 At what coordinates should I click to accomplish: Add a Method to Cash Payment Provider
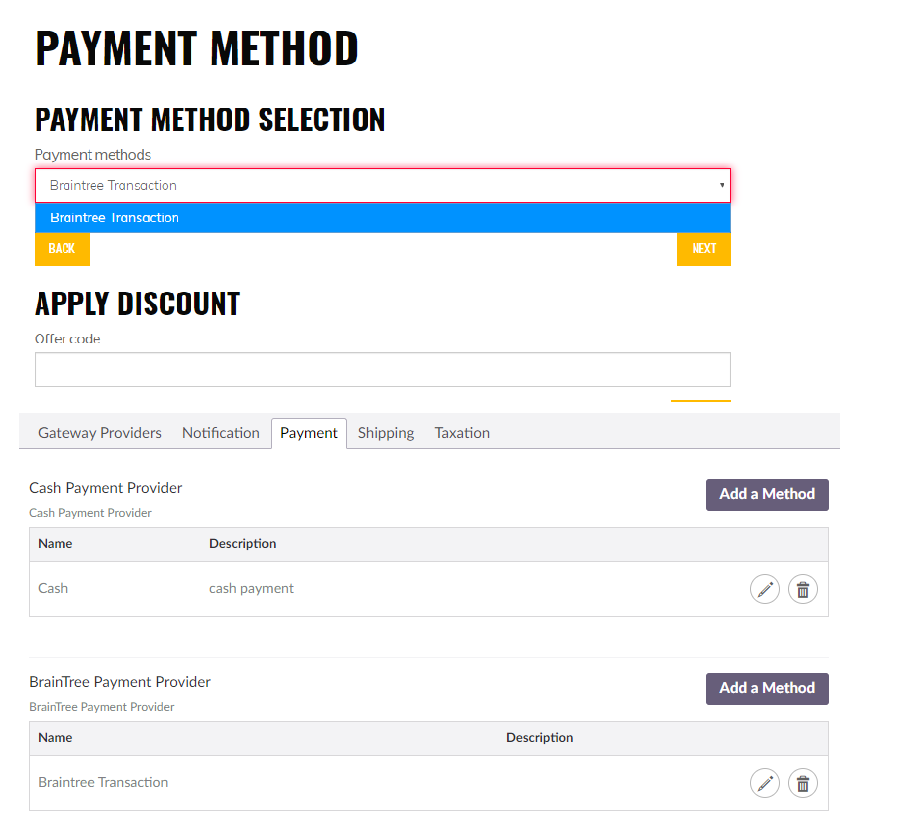click(x=767, y=495)
